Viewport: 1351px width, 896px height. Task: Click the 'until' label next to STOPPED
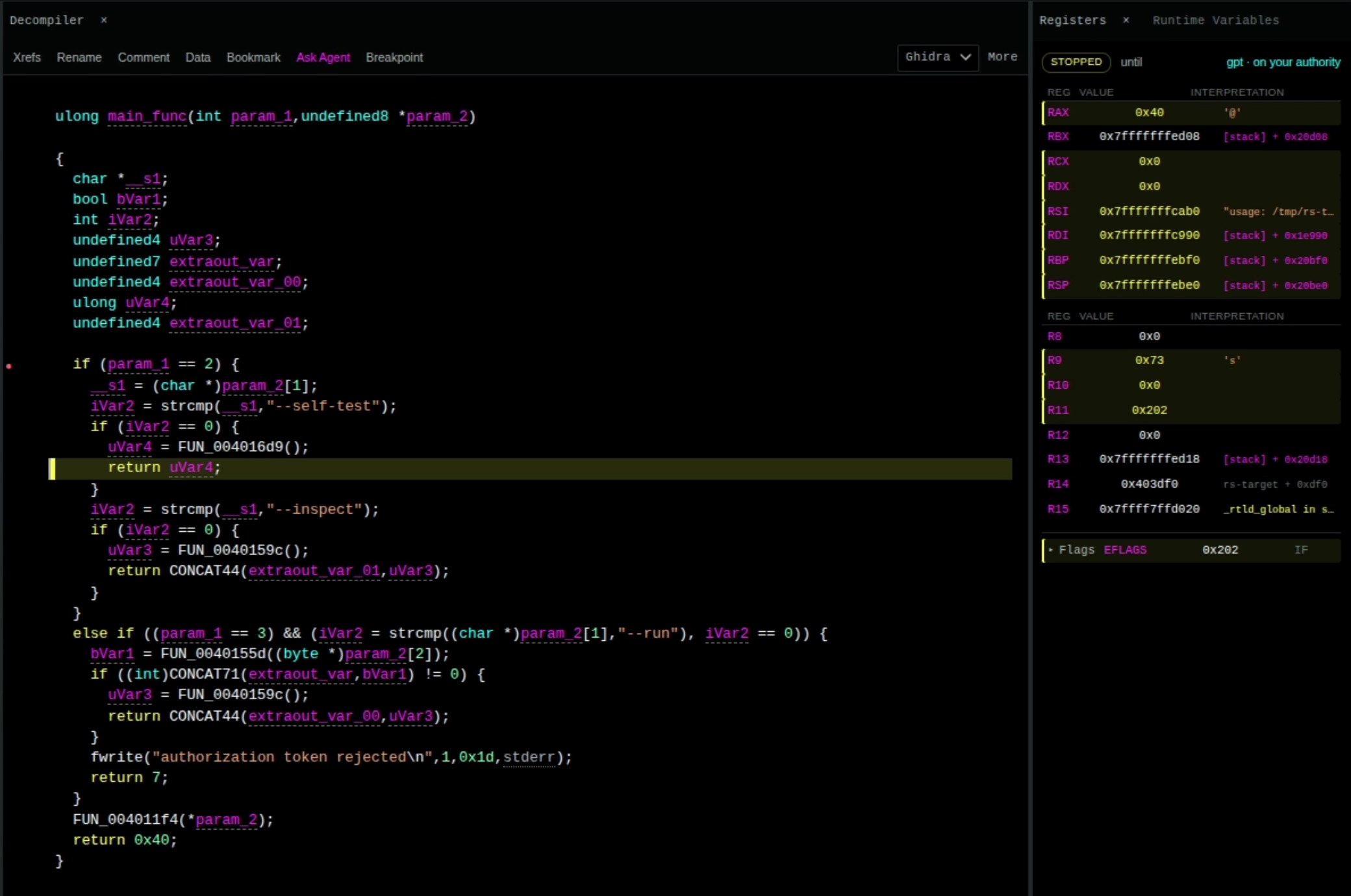1131,62
